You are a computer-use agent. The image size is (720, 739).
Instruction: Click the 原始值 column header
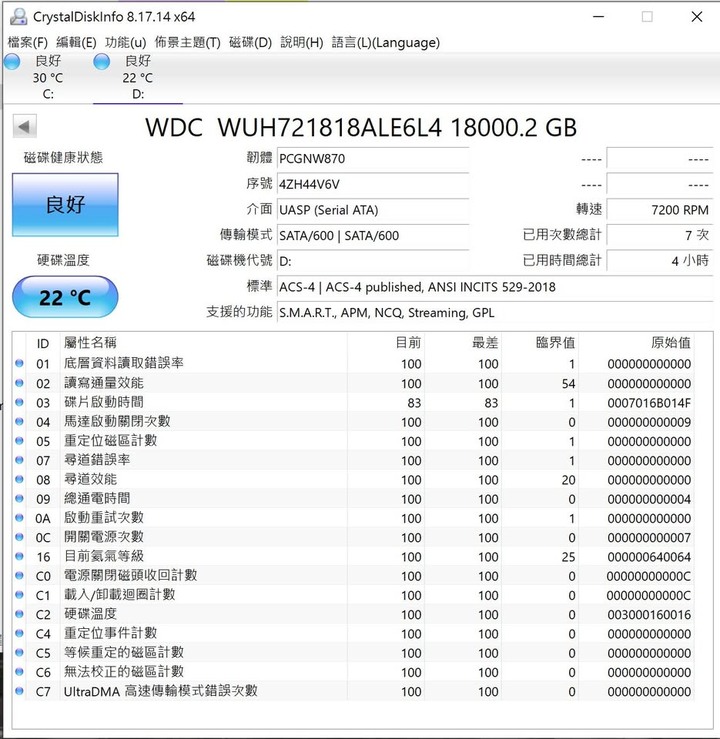tap(636, 343)
